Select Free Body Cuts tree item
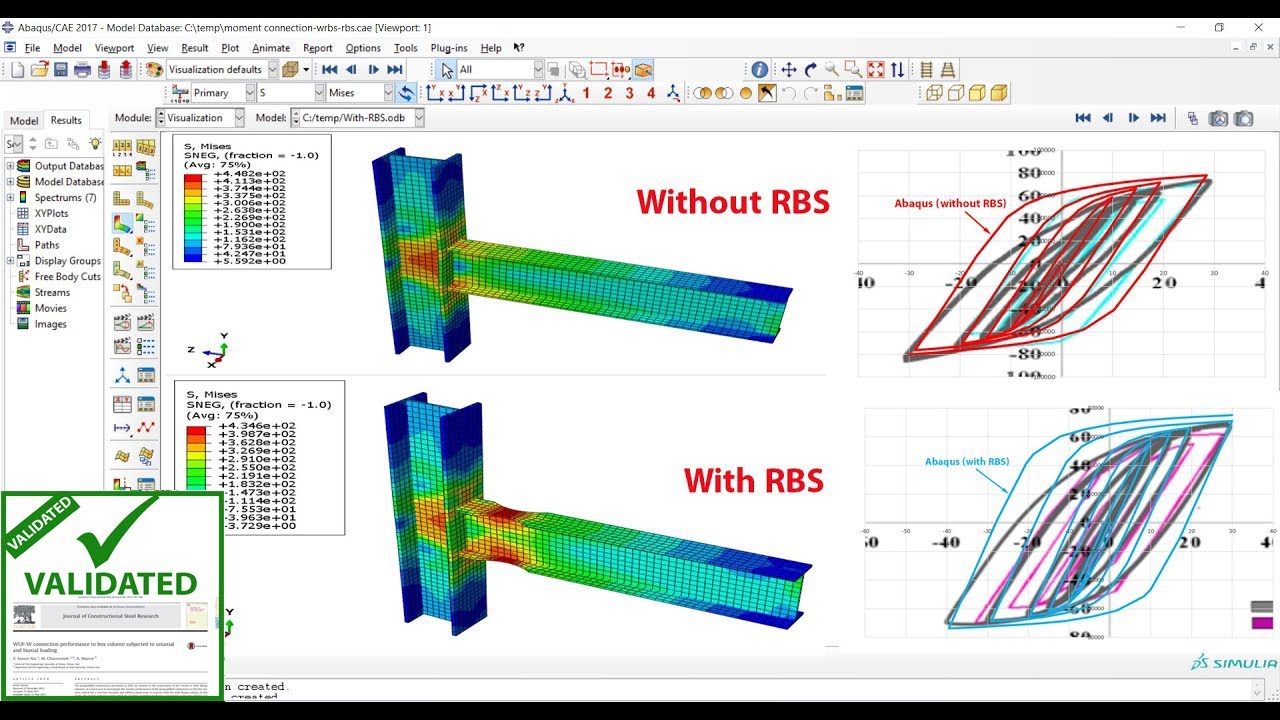 tap(67, 276)
